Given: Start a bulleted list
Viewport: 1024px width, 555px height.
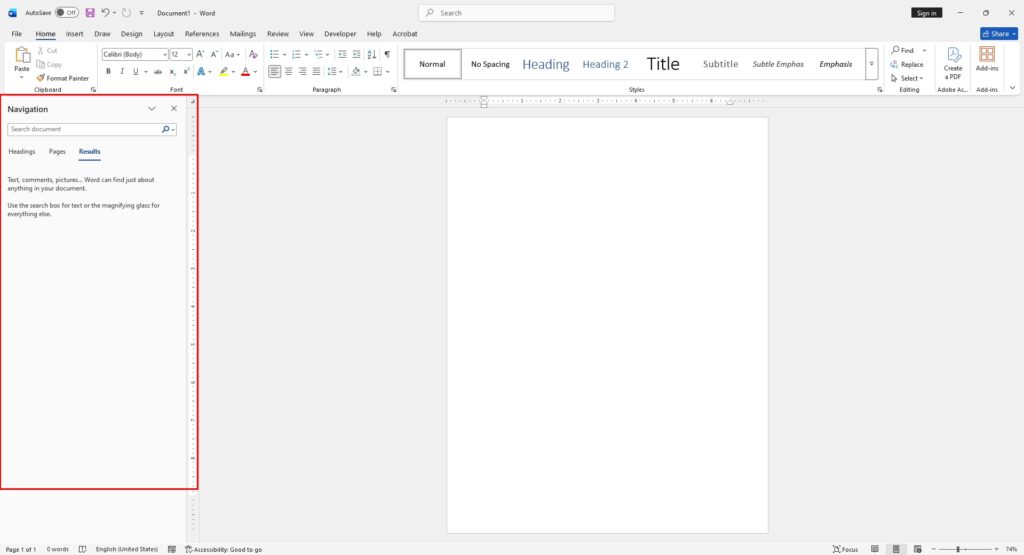Looking at the screenshot, I should point(274,54).
